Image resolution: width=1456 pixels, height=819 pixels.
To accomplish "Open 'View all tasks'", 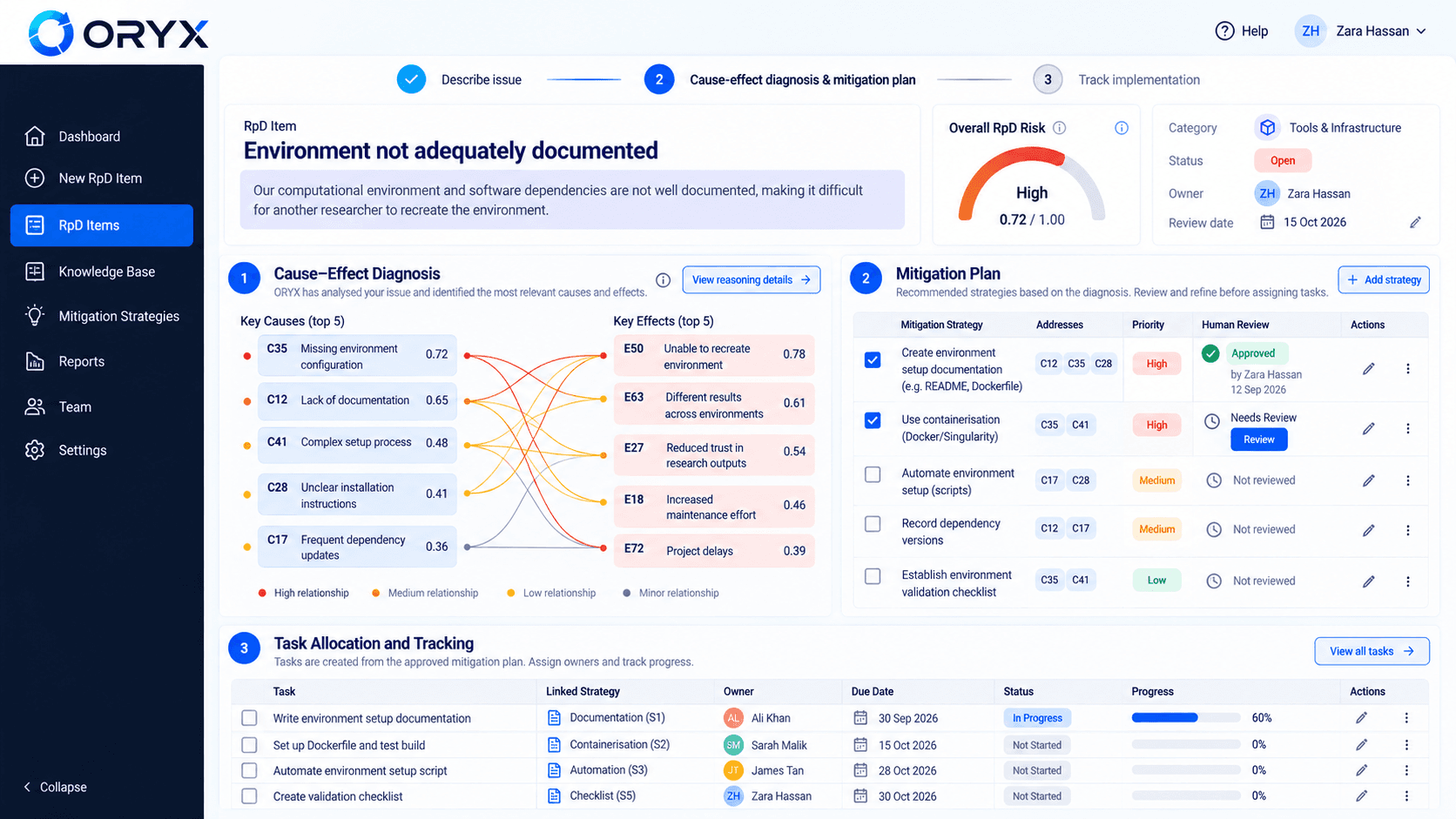I will point(1372,651).
